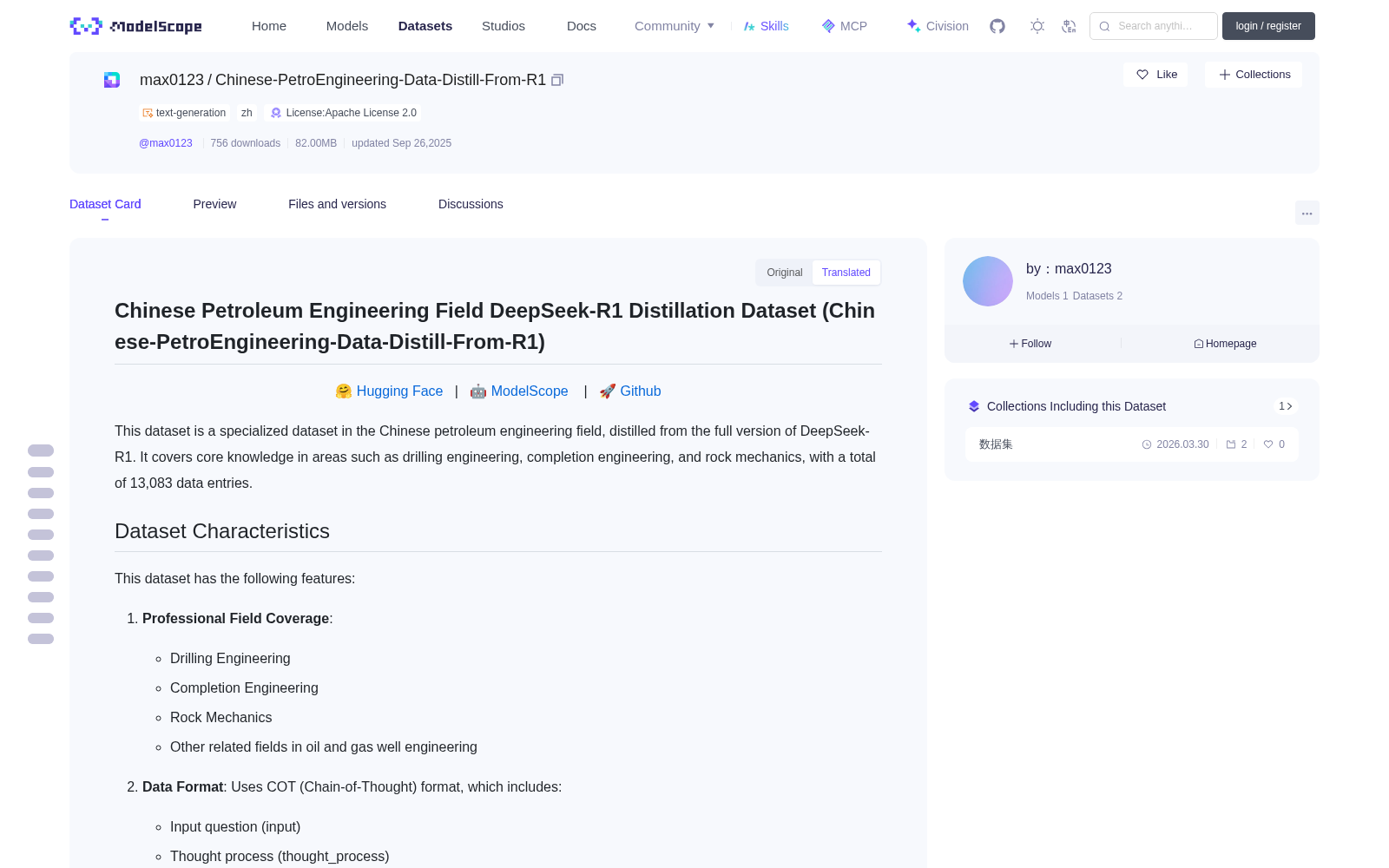Click max0123's gradient avatar
1389x868 pixels.
tap(988, 281)
